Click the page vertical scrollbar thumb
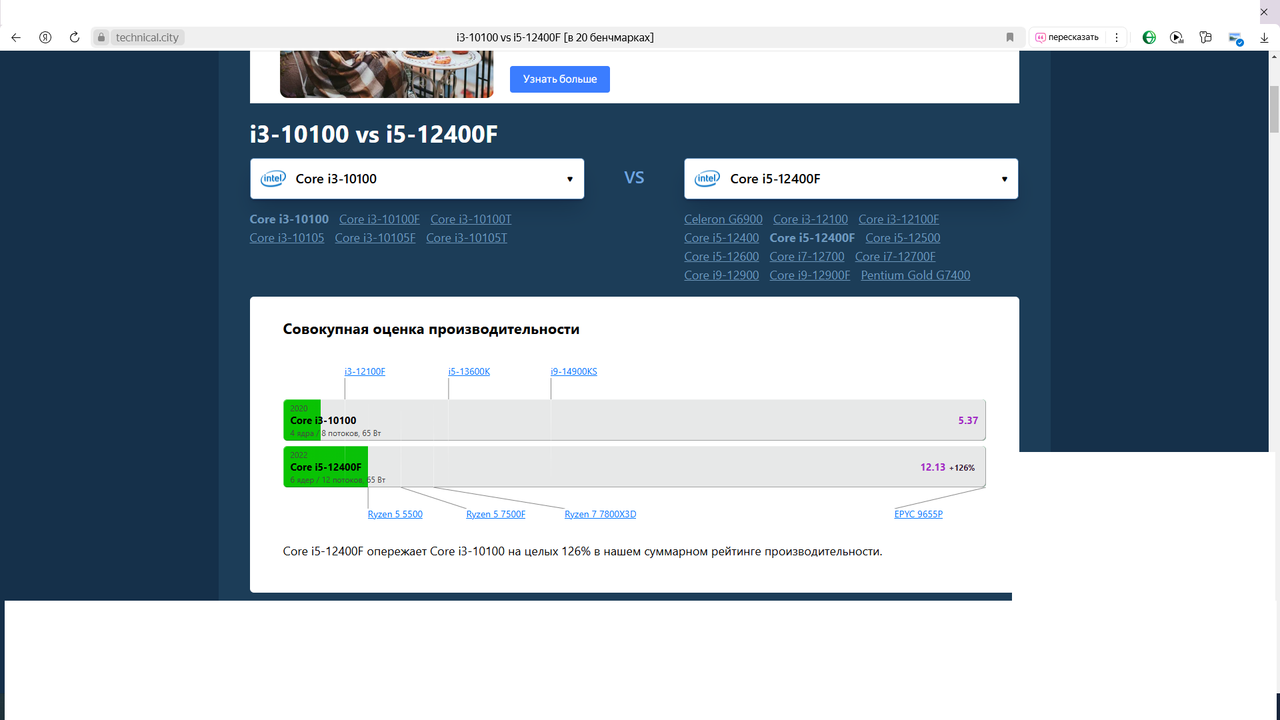The width and height of the screenshot is (1280, 720). (x=1274, y=110)
